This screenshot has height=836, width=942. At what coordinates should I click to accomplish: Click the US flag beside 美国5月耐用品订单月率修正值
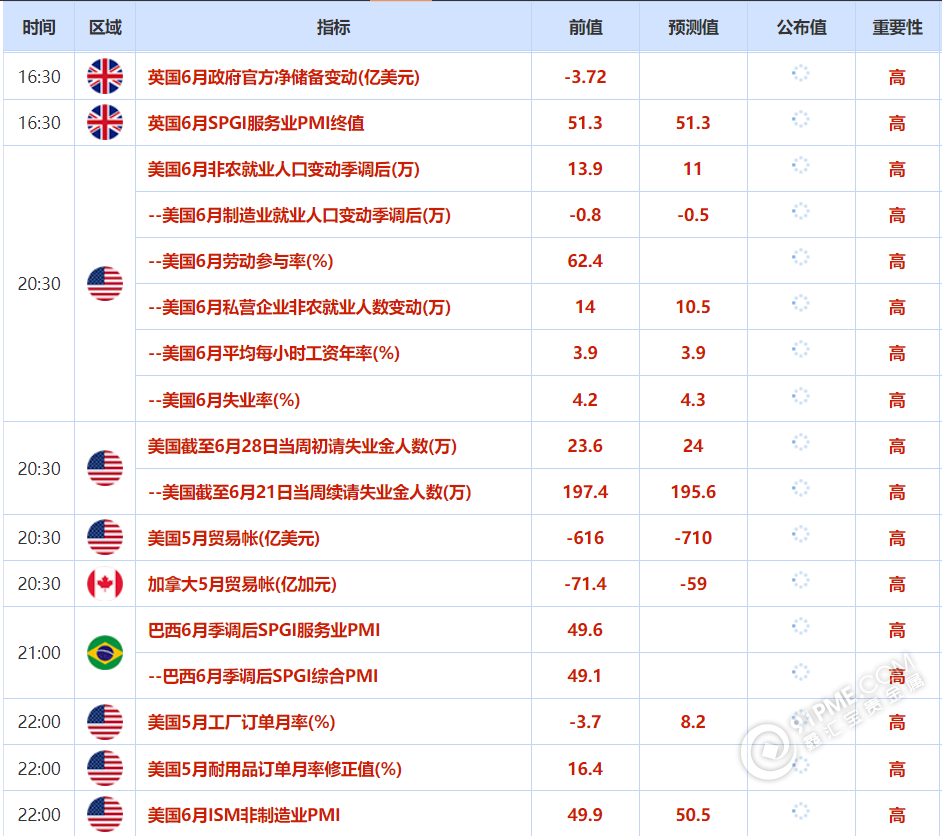[x=105, y=768]
